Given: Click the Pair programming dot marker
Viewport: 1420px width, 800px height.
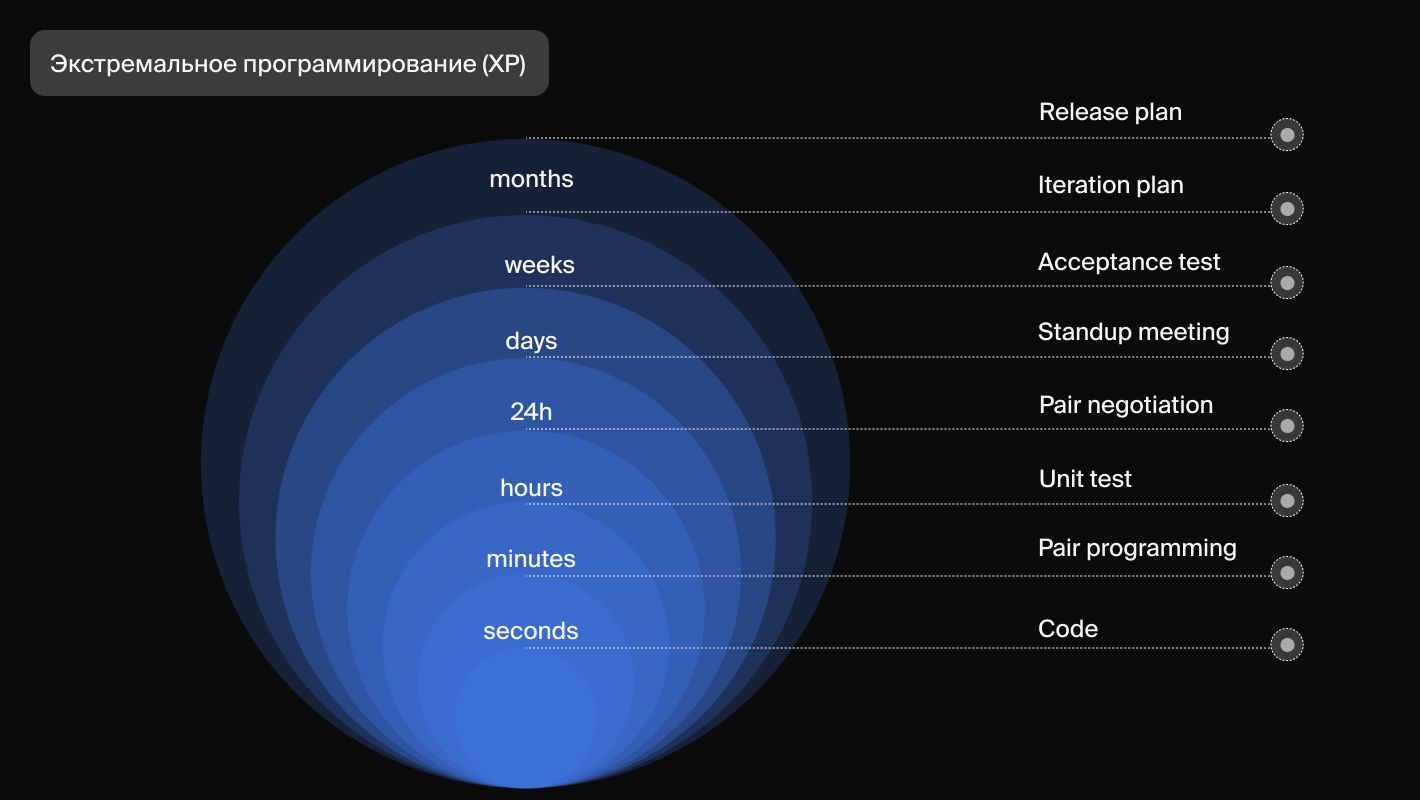Looking at the screenshot, I should click(x=1287, y=573).
